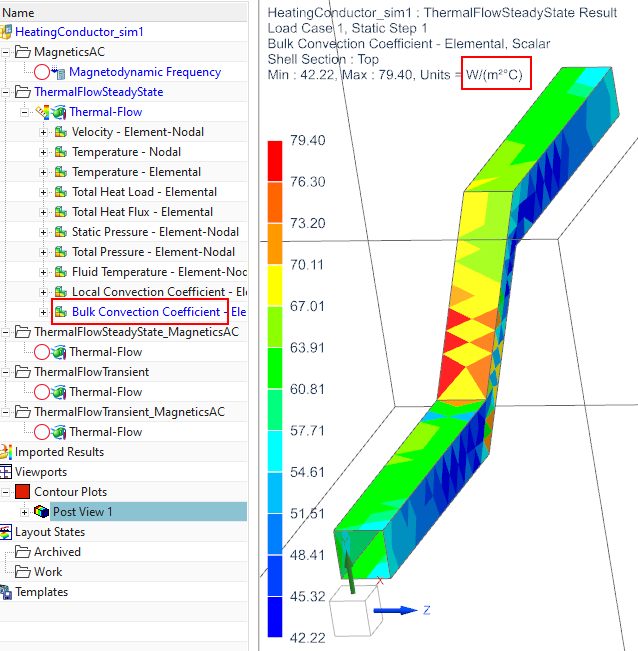638x651 pixels.
Task: Expand the Temperature - Nodal result node
Action: pos(43,152)
